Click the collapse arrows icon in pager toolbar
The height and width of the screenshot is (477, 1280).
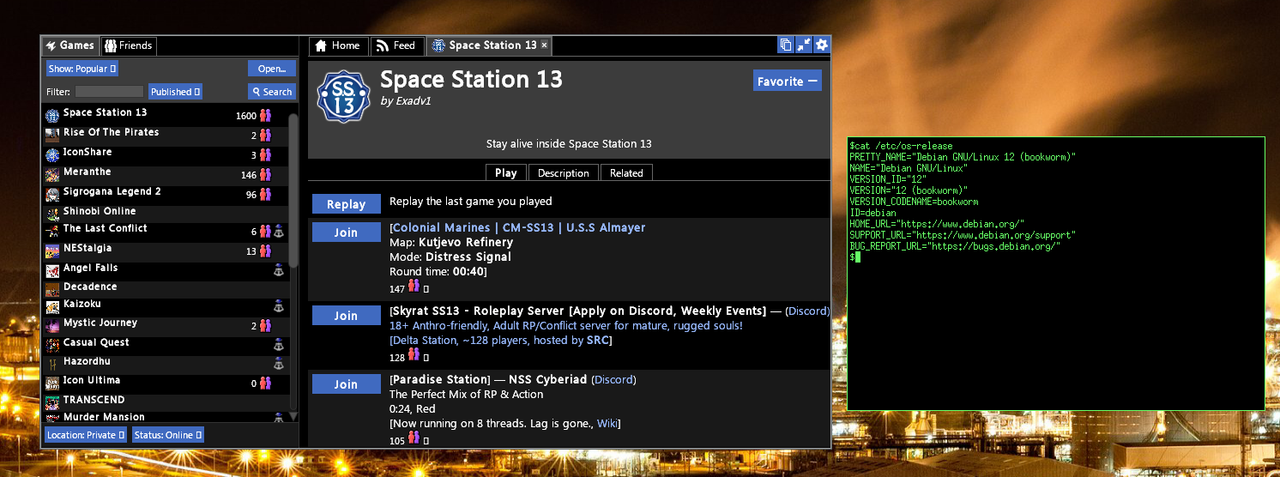804,45
